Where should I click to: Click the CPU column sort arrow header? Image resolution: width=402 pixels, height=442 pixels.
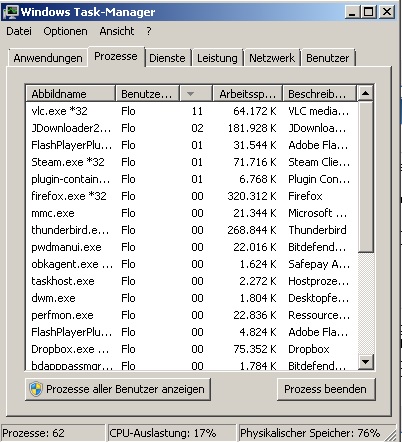coord(196,94)
